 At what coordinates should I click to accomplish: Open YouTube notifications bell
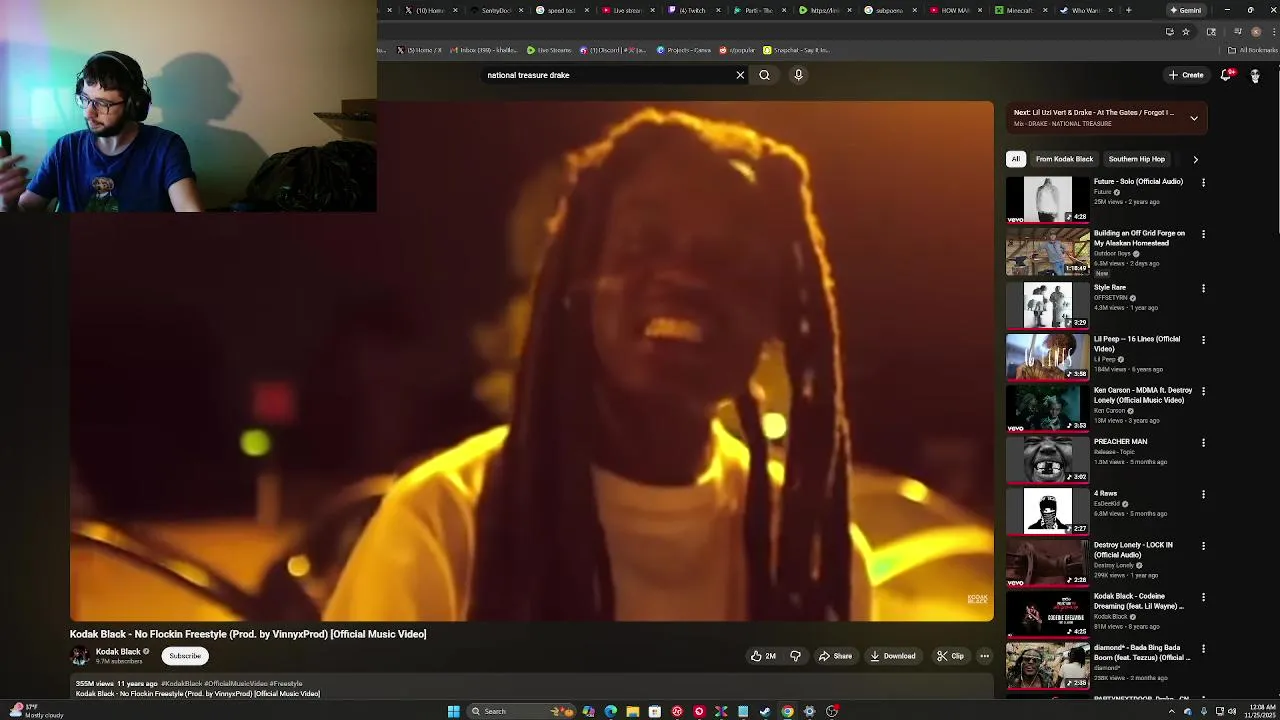(x=1226, y=75)
